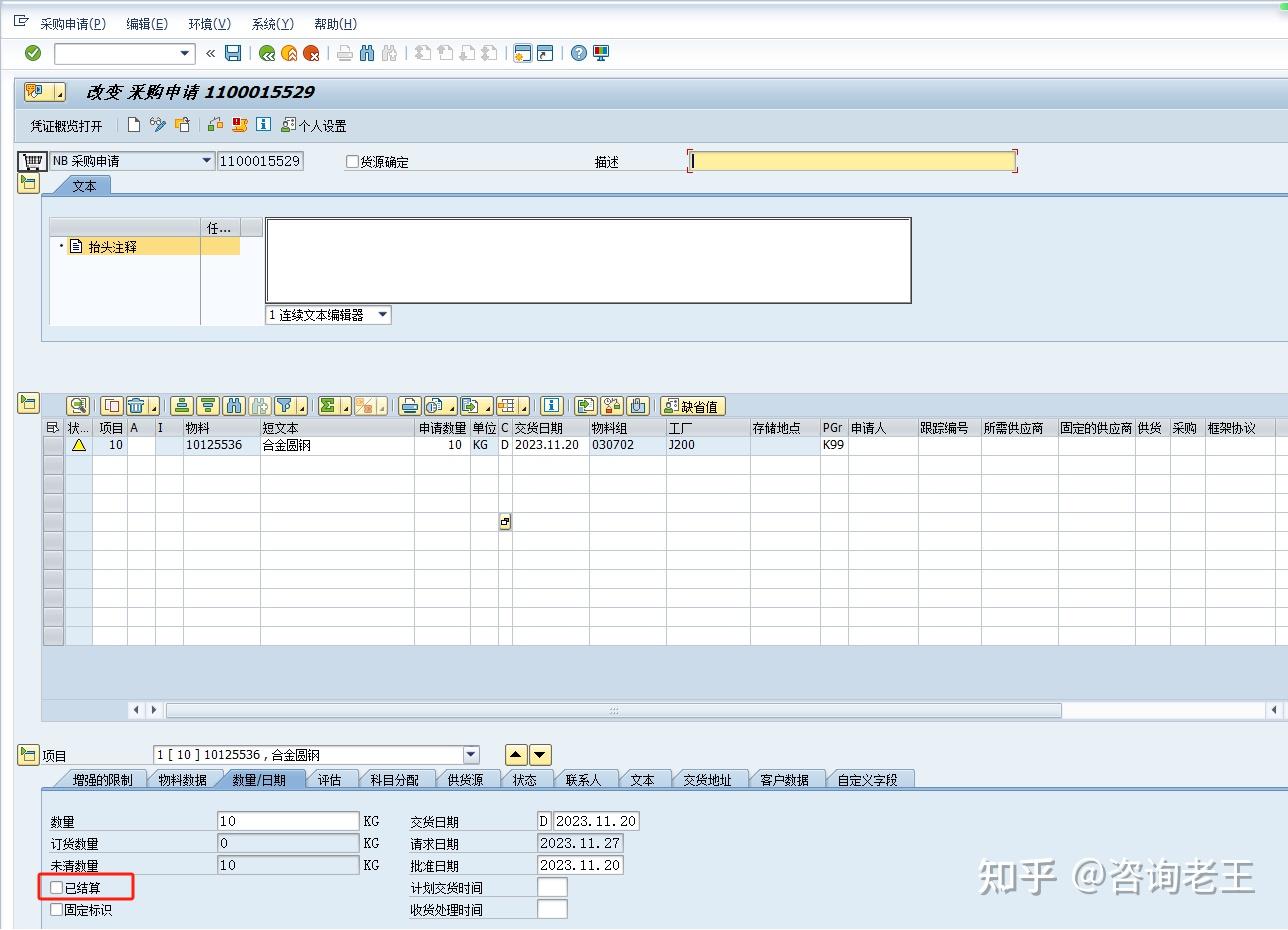Image resolution: width=1288 pixels, height=930 pixels.
Task: Open the NB 采购申请 document type dropdown
Action: (207, 160)
